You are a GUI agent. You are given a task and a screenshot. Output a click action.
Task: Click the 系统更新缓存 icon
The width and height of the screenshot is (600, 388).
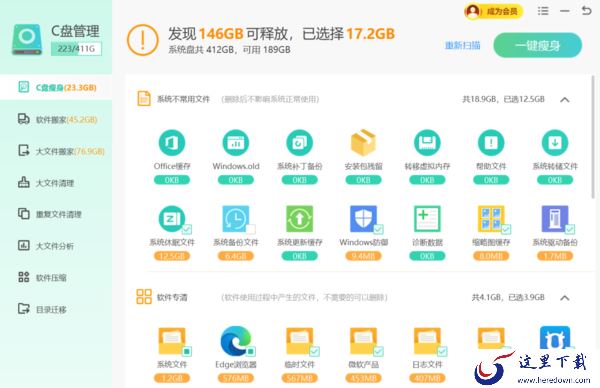300,219
